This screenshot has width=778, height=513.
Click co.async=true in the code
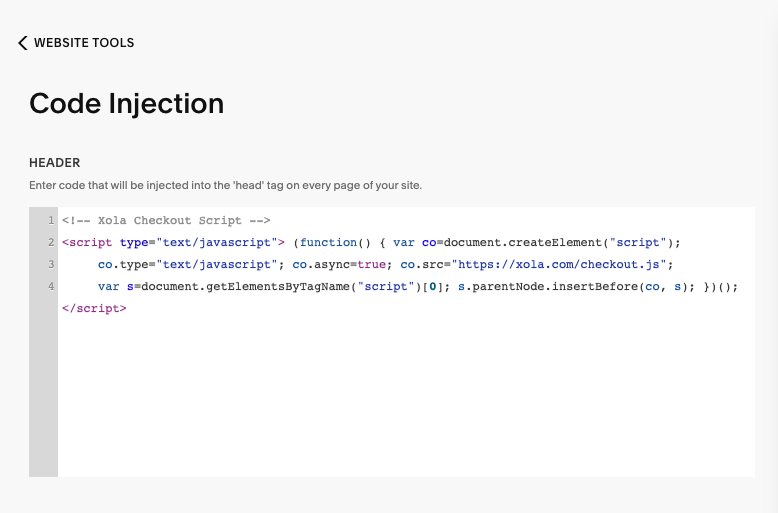[x=339, y=264]
